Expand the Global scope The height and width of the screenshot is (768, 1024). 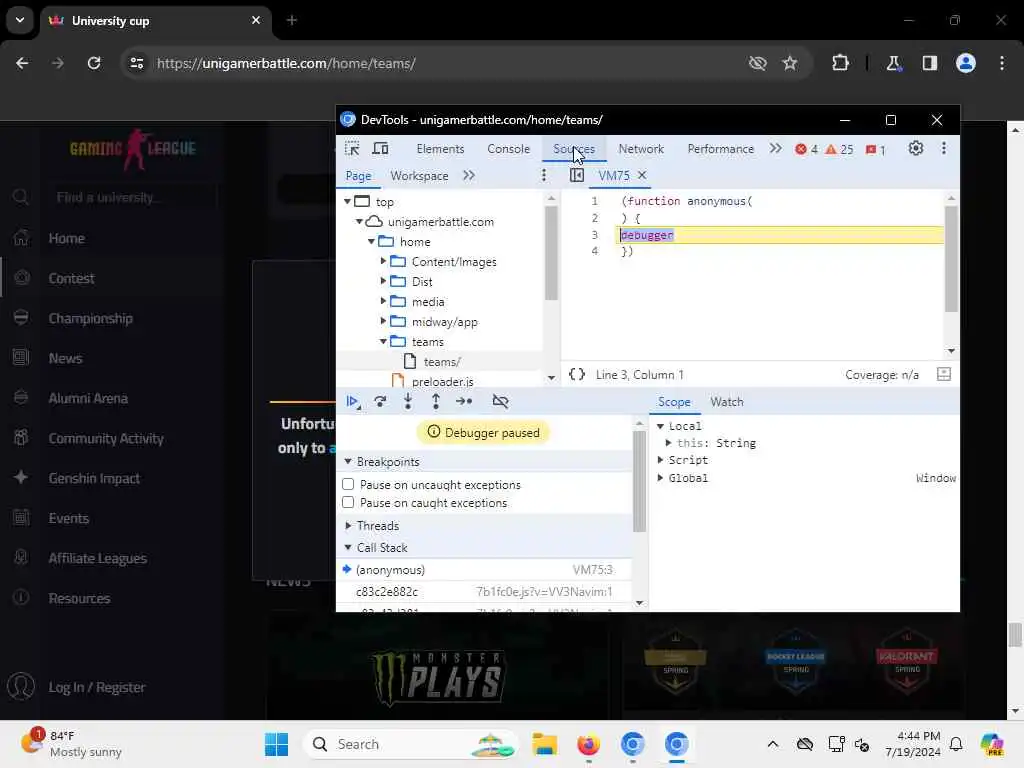pos(660,478)
